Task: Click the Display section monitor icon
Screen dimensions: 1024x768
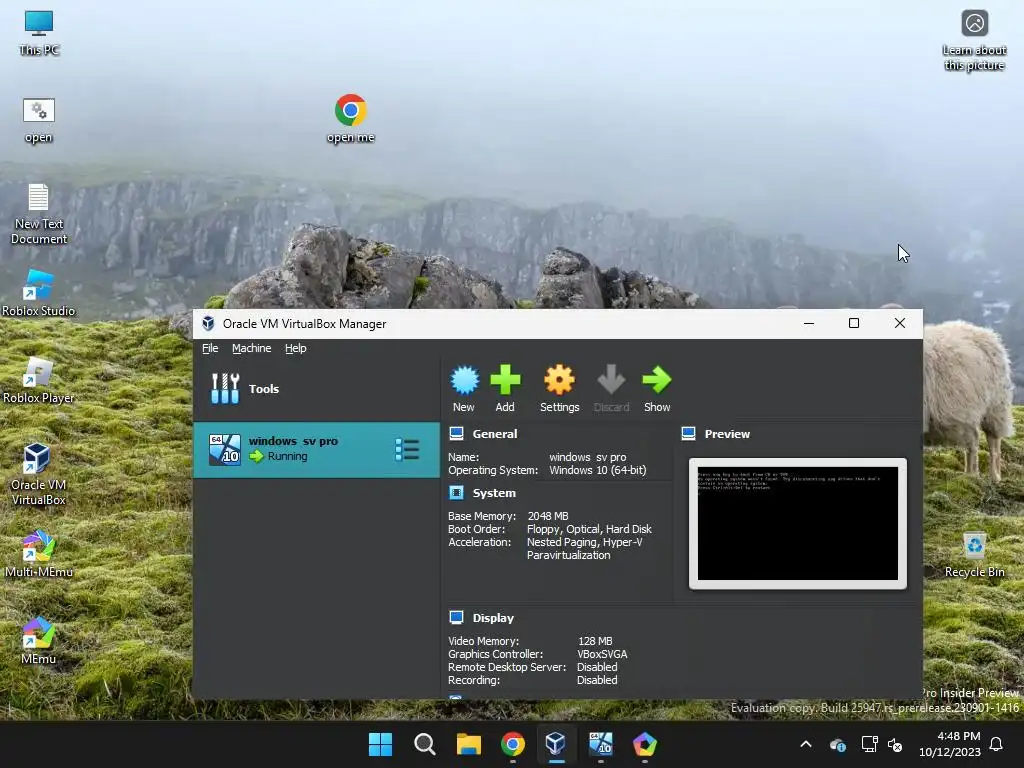Action: pyautogui.click(x=456, y=618)
